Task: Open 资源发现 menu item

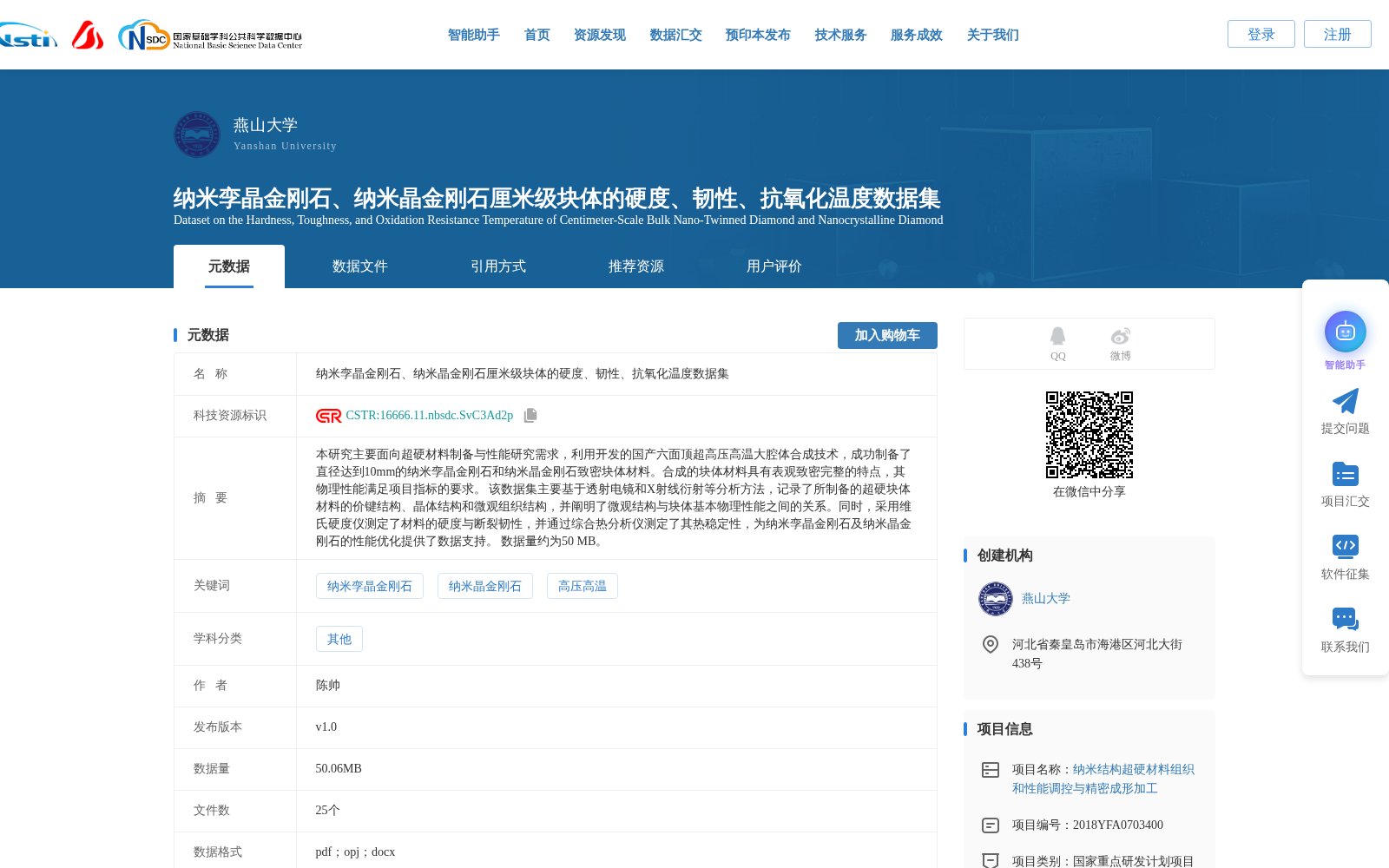Action: tap(600, 35)
